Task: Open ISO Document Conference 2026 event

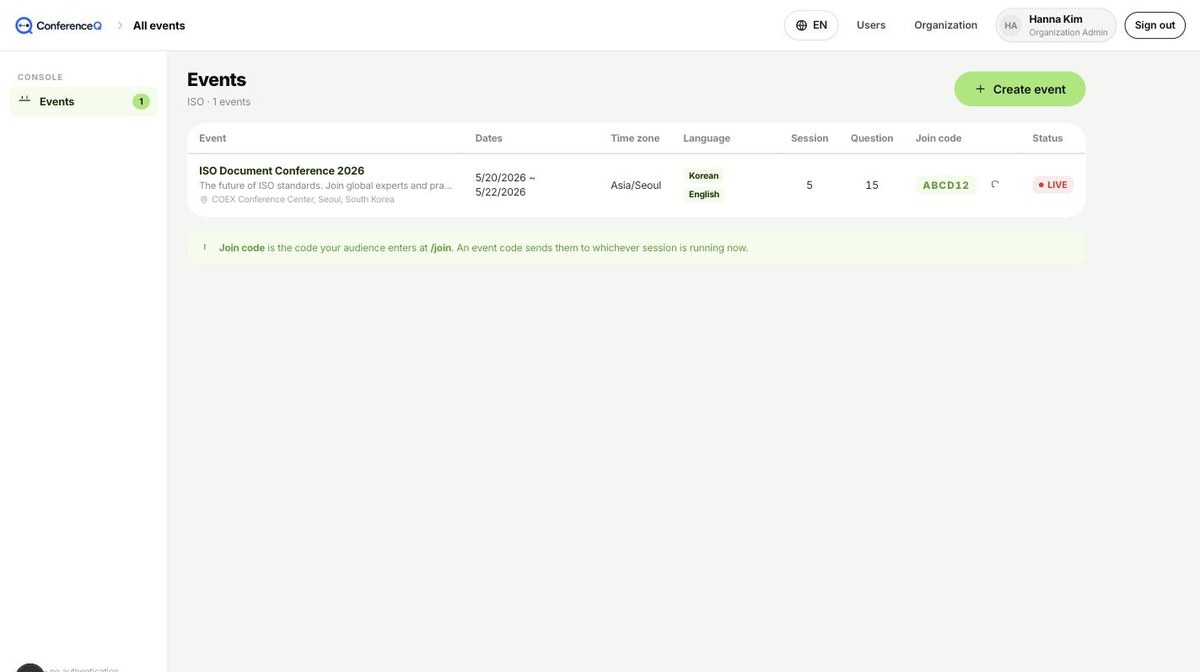Action: coord(282,171)
